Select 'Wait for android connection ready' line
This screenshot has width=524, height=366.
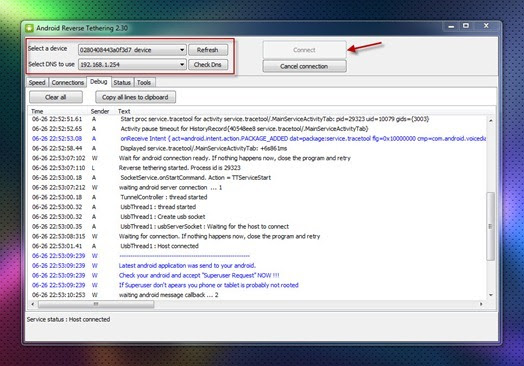coord(257,158)
